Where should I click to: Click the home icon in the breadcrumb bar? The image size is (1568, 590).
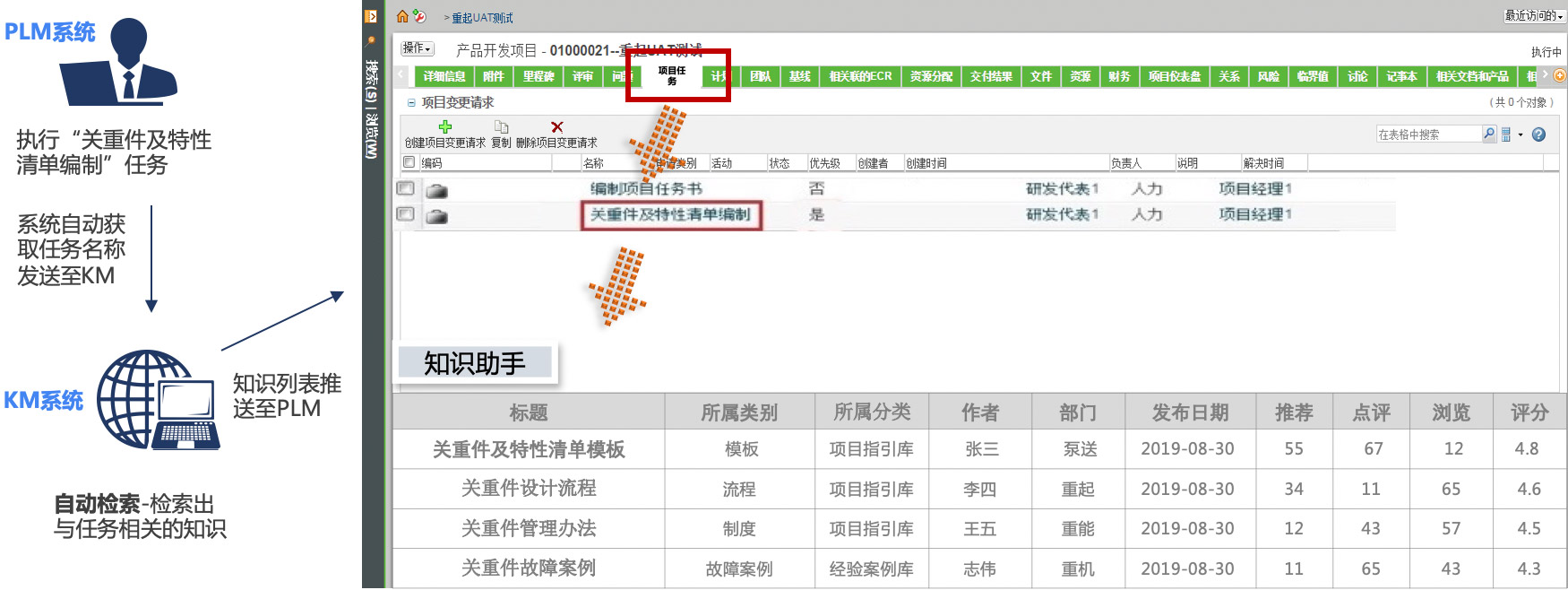coord(402,16)
